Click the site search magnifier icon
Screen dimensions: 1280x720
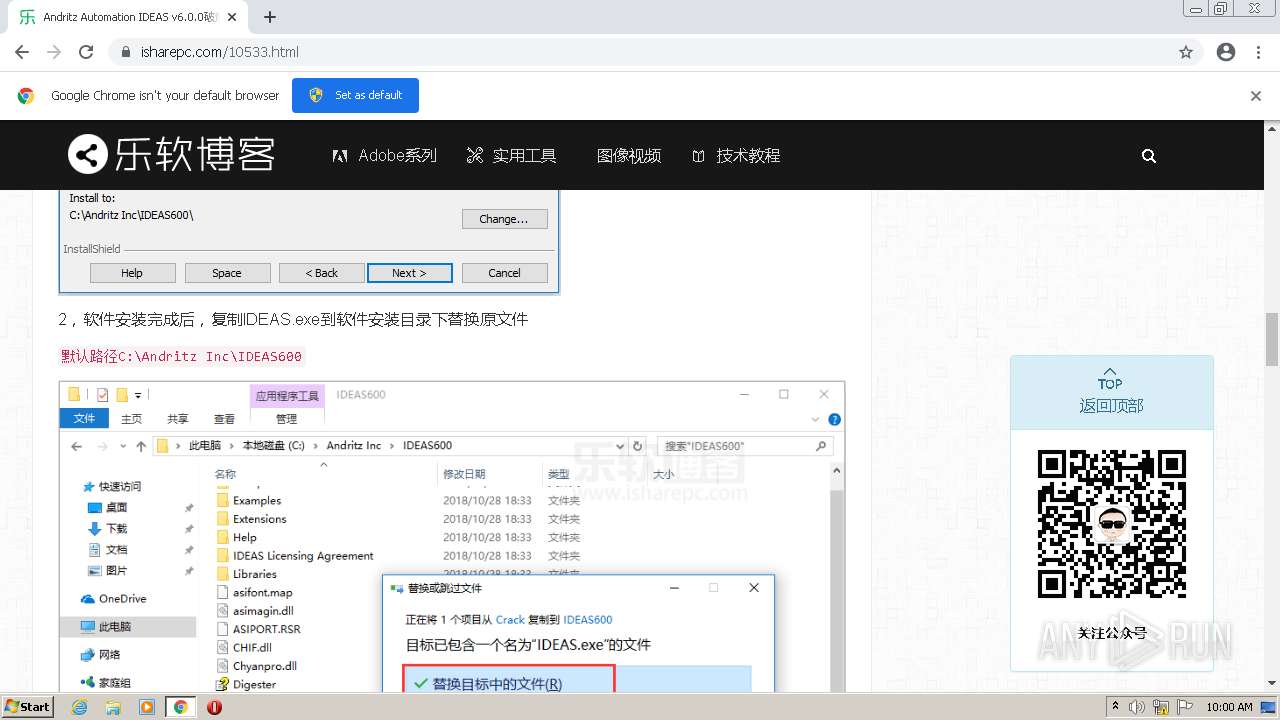click(1149, 156)
